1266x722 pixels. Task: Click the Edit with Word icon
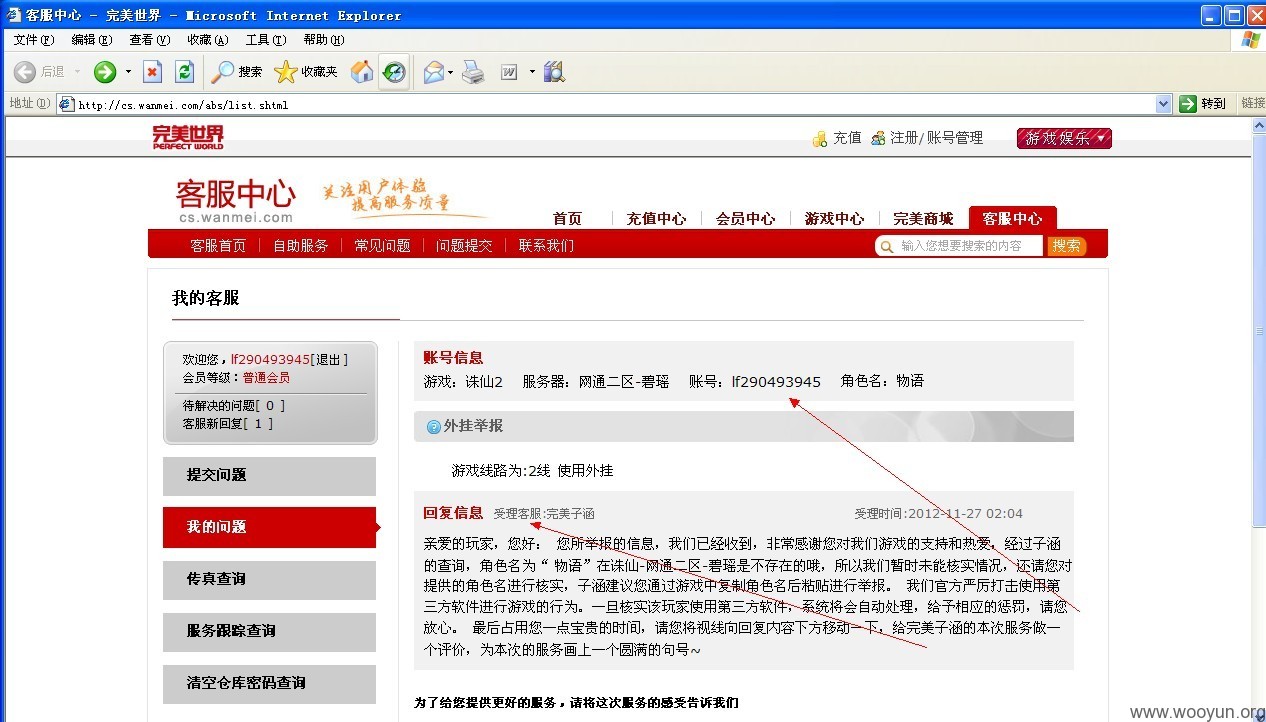point(508,72)
